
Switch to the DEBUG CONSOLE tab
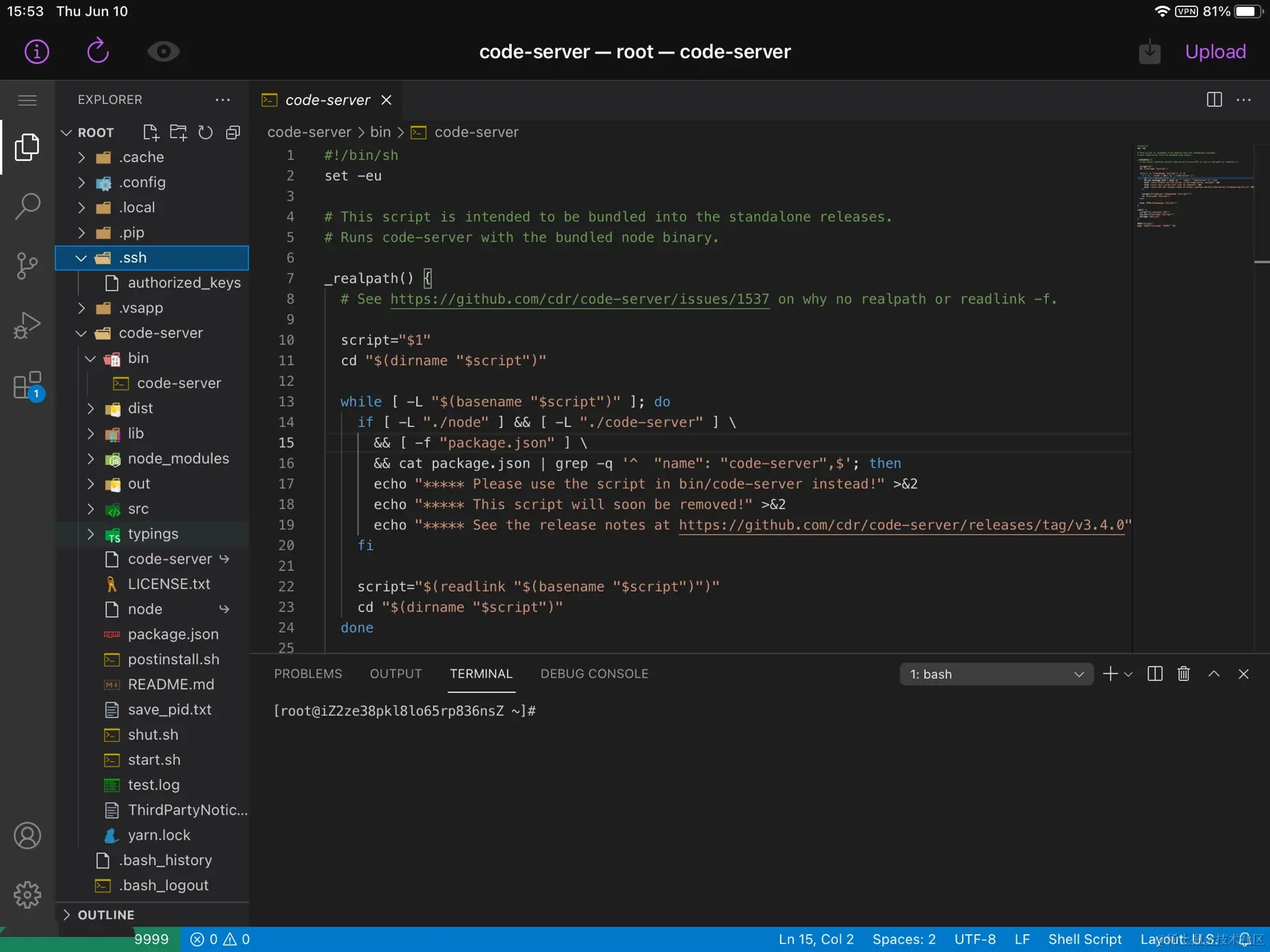tap(594, 674)
